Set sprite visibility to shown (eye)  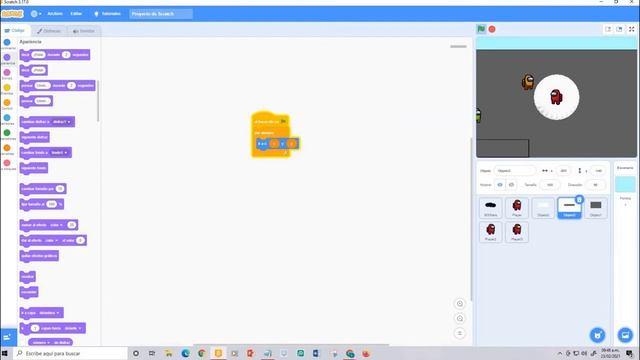click(500, 185)
